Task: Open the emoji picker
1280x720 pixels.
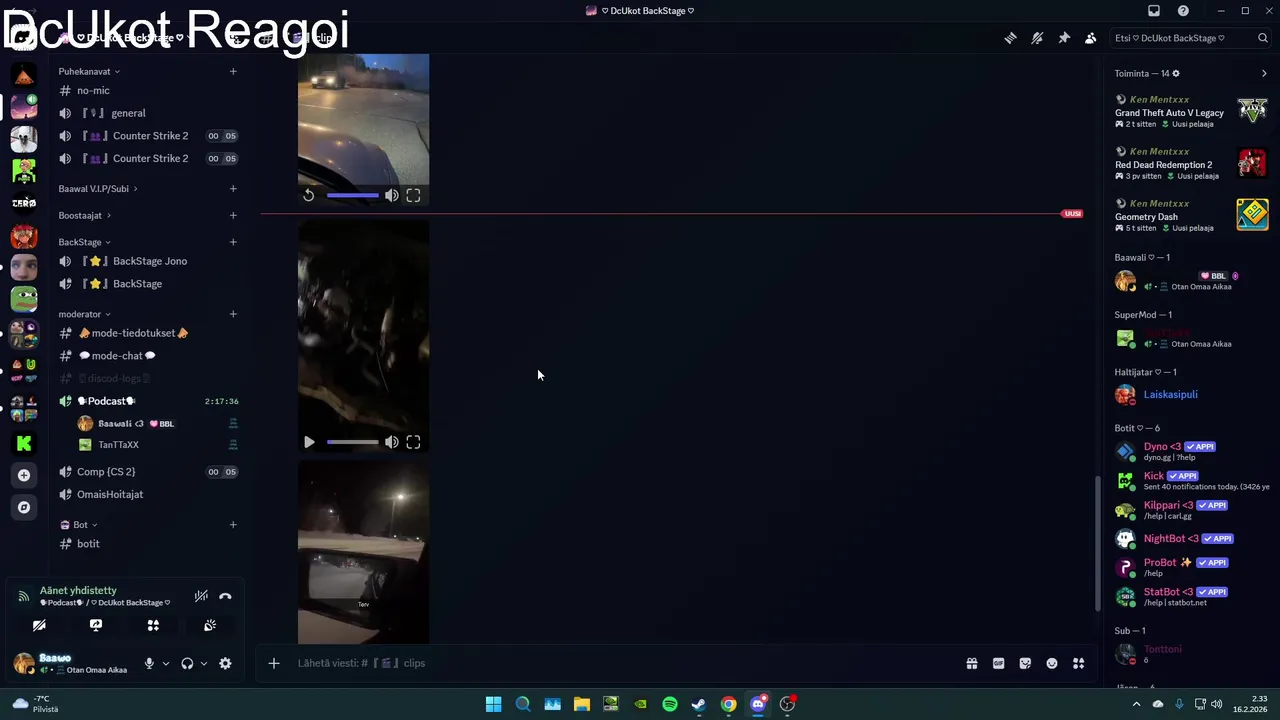Action: 1052,663
